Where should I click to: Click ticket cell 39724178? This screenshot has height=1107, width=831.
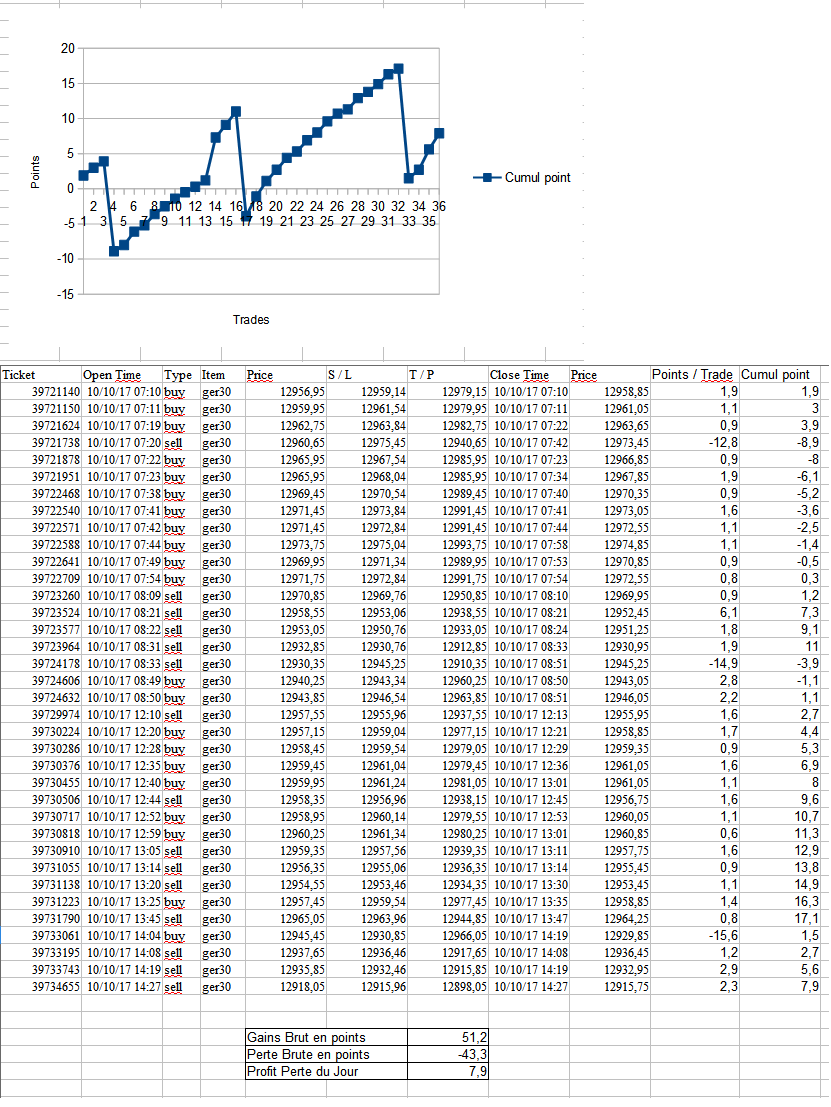click(x=41, y=664)
